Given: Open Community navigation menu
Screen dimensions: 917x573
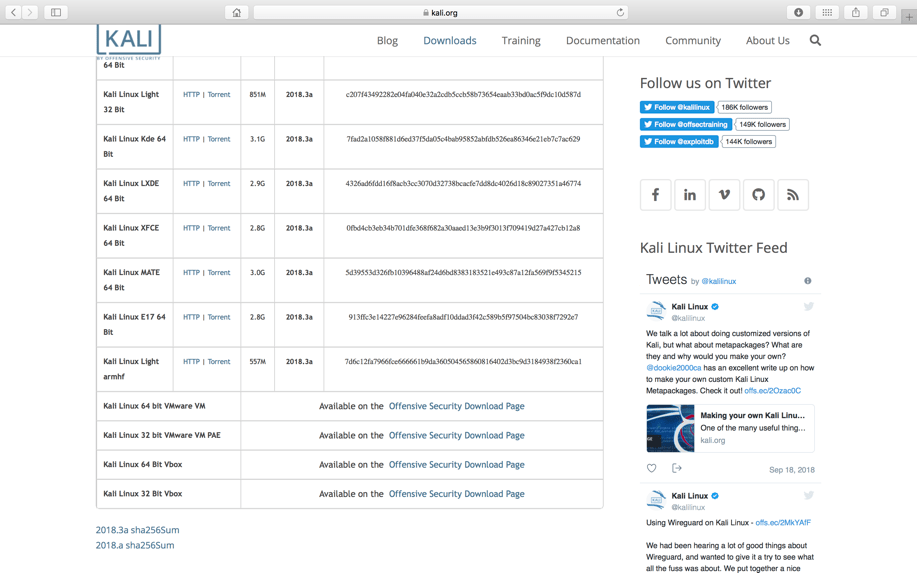Looking at the screenshot, I should 692,41.
